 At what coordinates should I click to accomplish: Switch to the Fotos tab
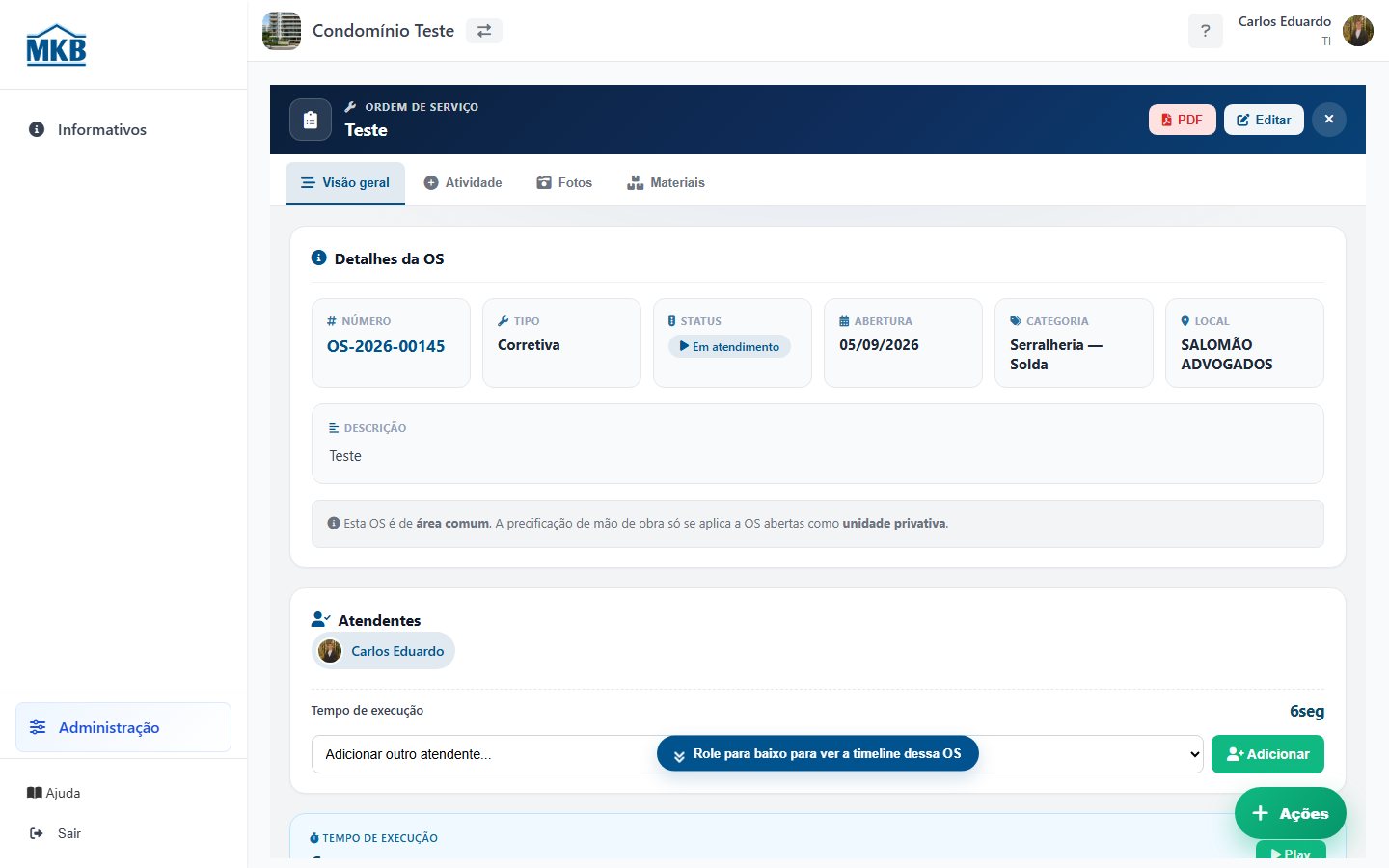564,183
